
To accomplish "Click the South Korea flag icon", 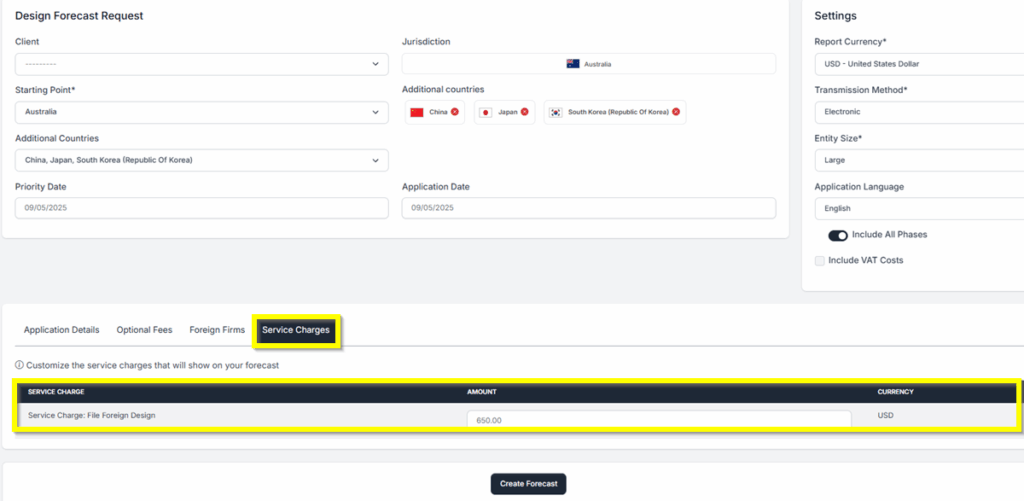I will 556,112.
